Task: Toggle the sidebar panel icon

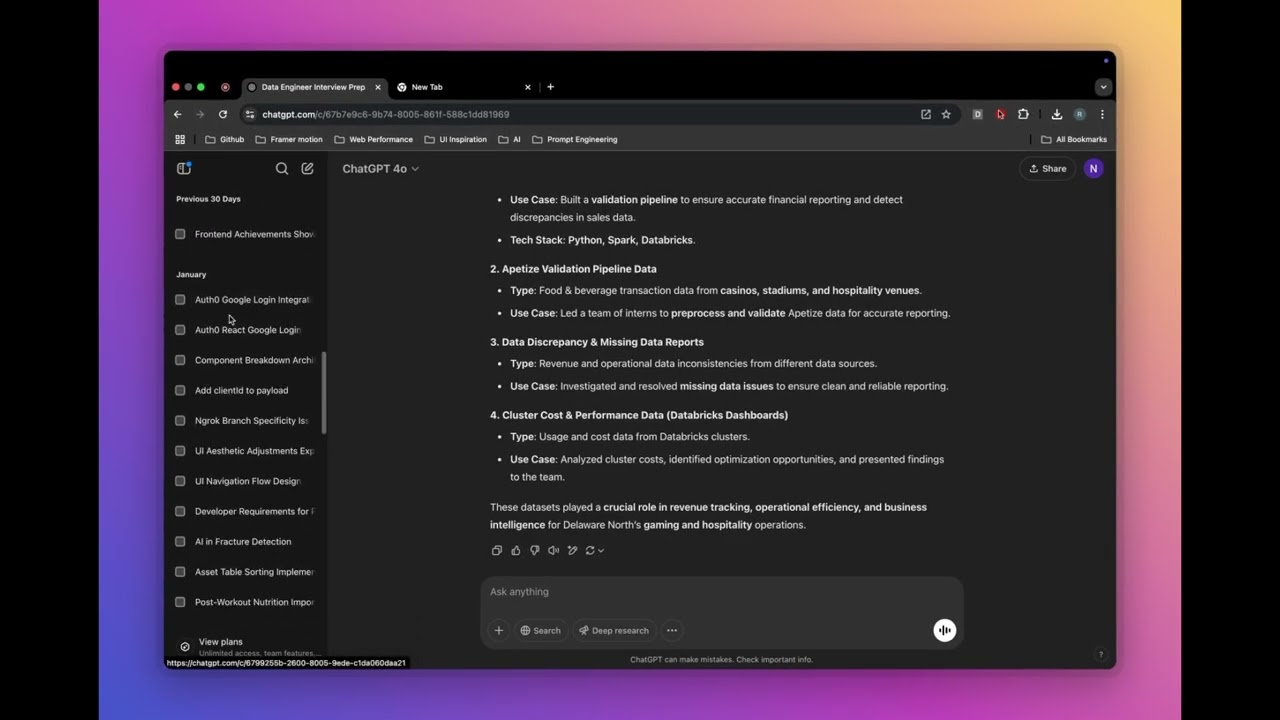Action: 184,168
